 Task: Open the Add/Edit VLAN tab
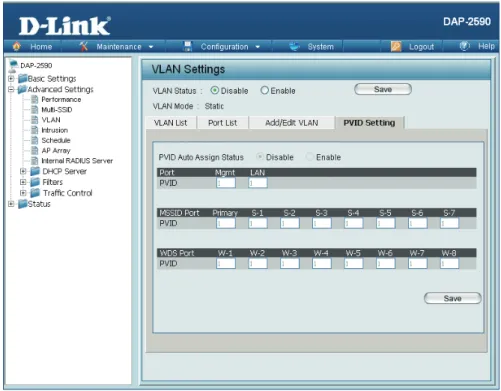coord(292,123)
